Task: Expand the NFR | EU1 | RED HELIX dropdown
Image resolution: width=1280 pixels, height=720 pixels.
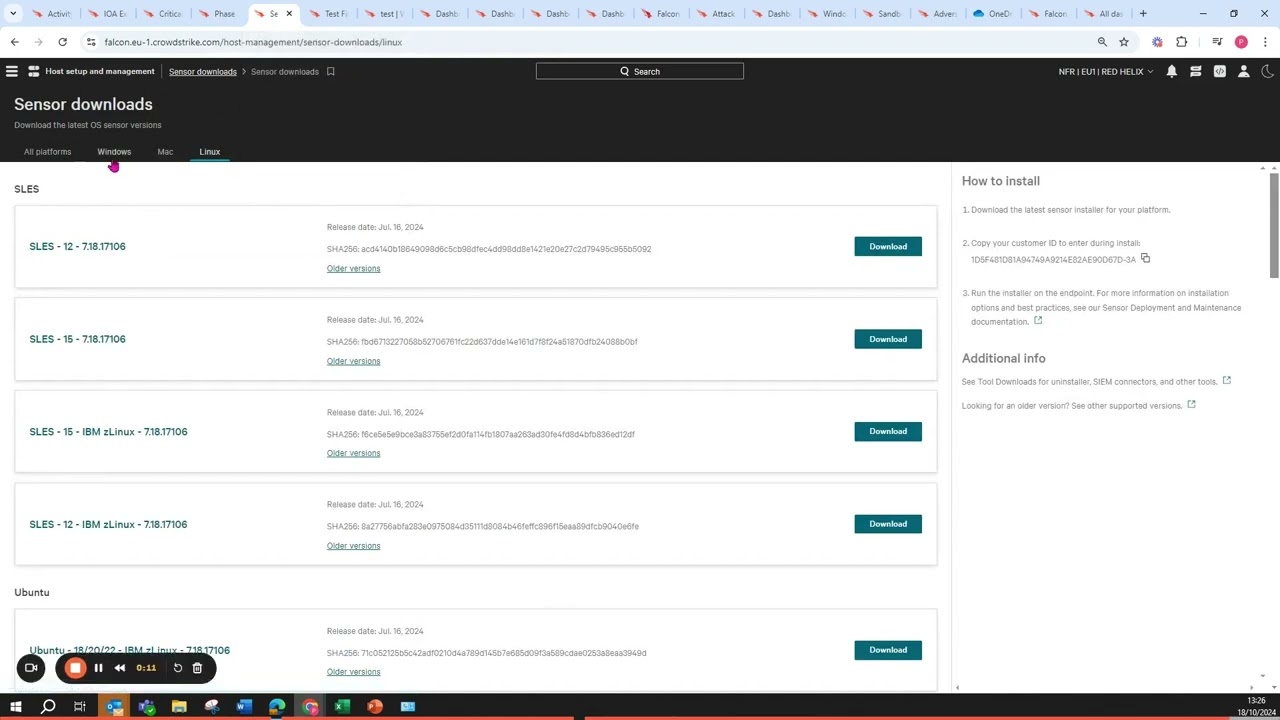Action: [1106, 72]
